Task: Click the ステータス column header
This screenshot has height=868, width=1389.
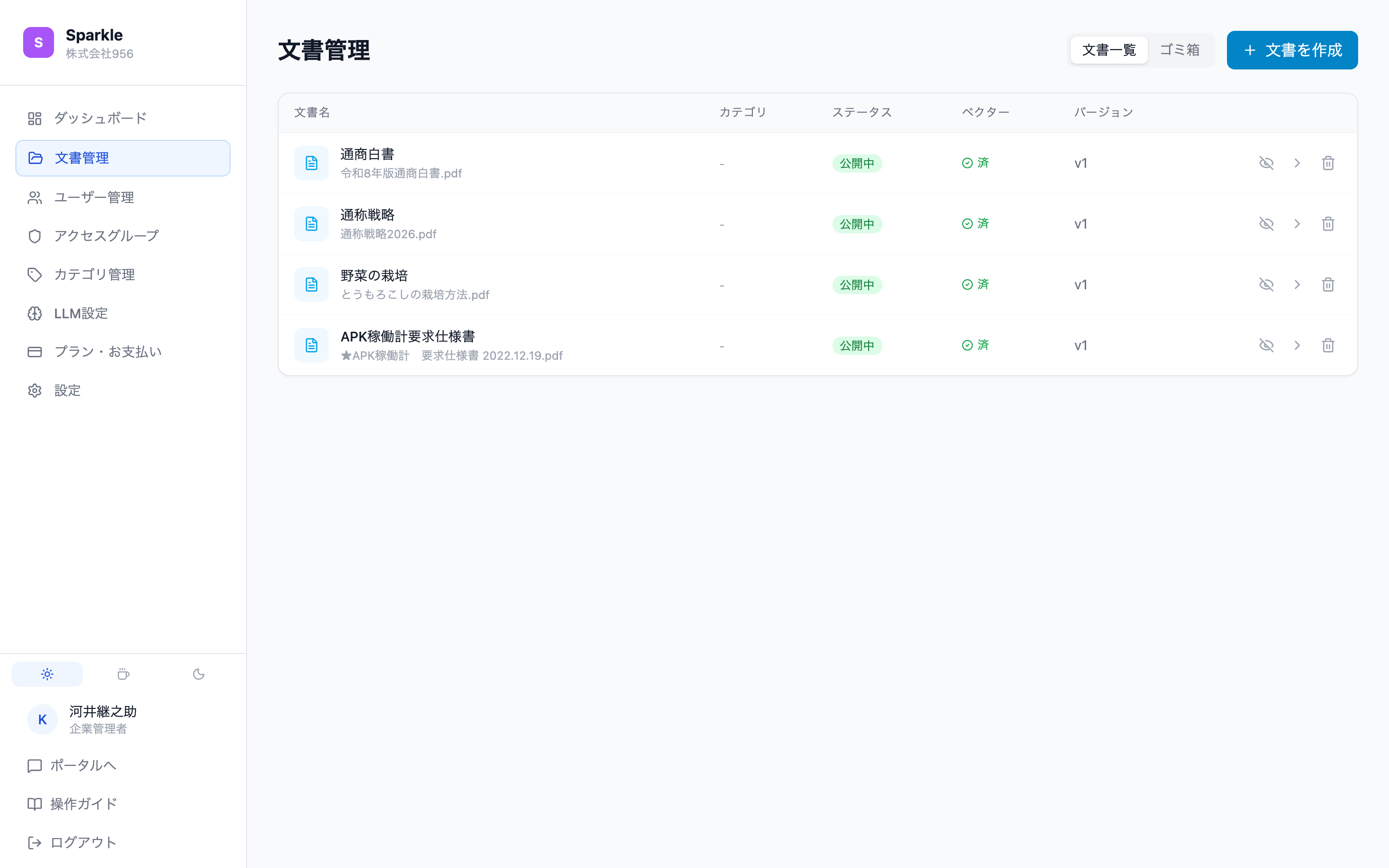Action: click(x=862, y=112)
